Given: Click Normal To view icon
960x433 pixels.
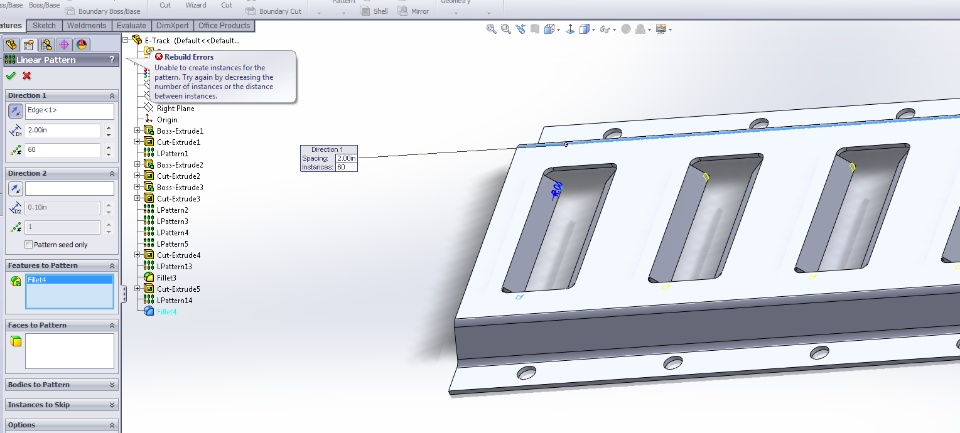Looking at the screenshot, I should click(x=570, y=29).
